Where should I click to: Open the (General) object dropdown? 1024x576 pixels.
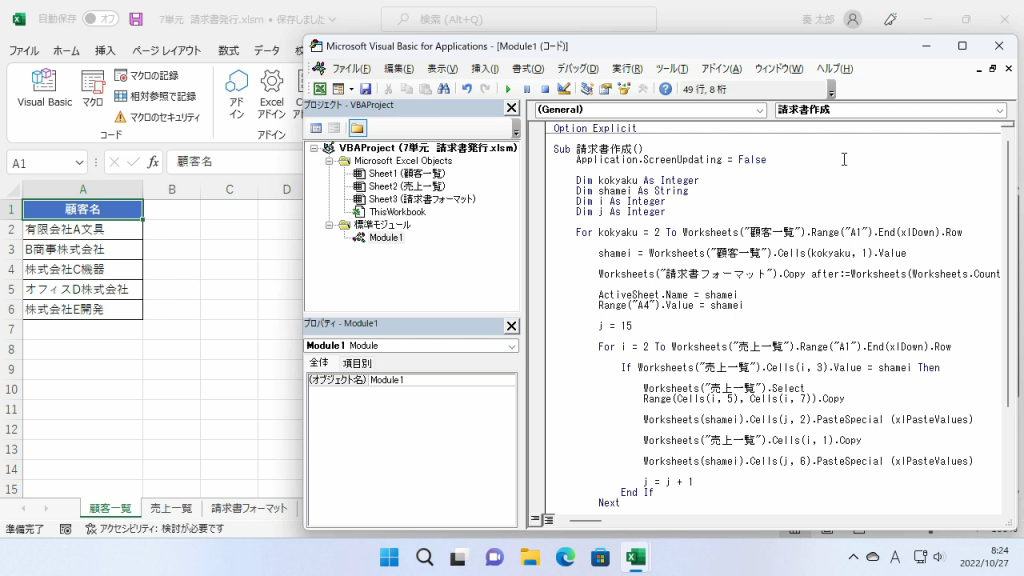pyautogui.click(x=651, y=110)
